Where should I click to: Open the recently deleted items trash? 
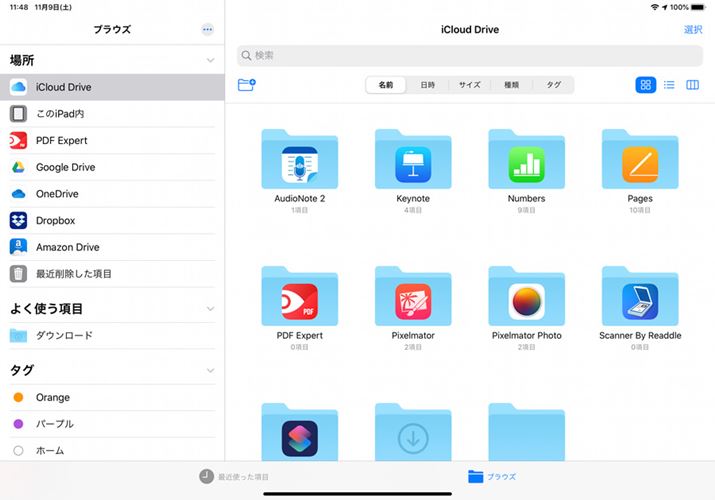click(x=73, y=274)
